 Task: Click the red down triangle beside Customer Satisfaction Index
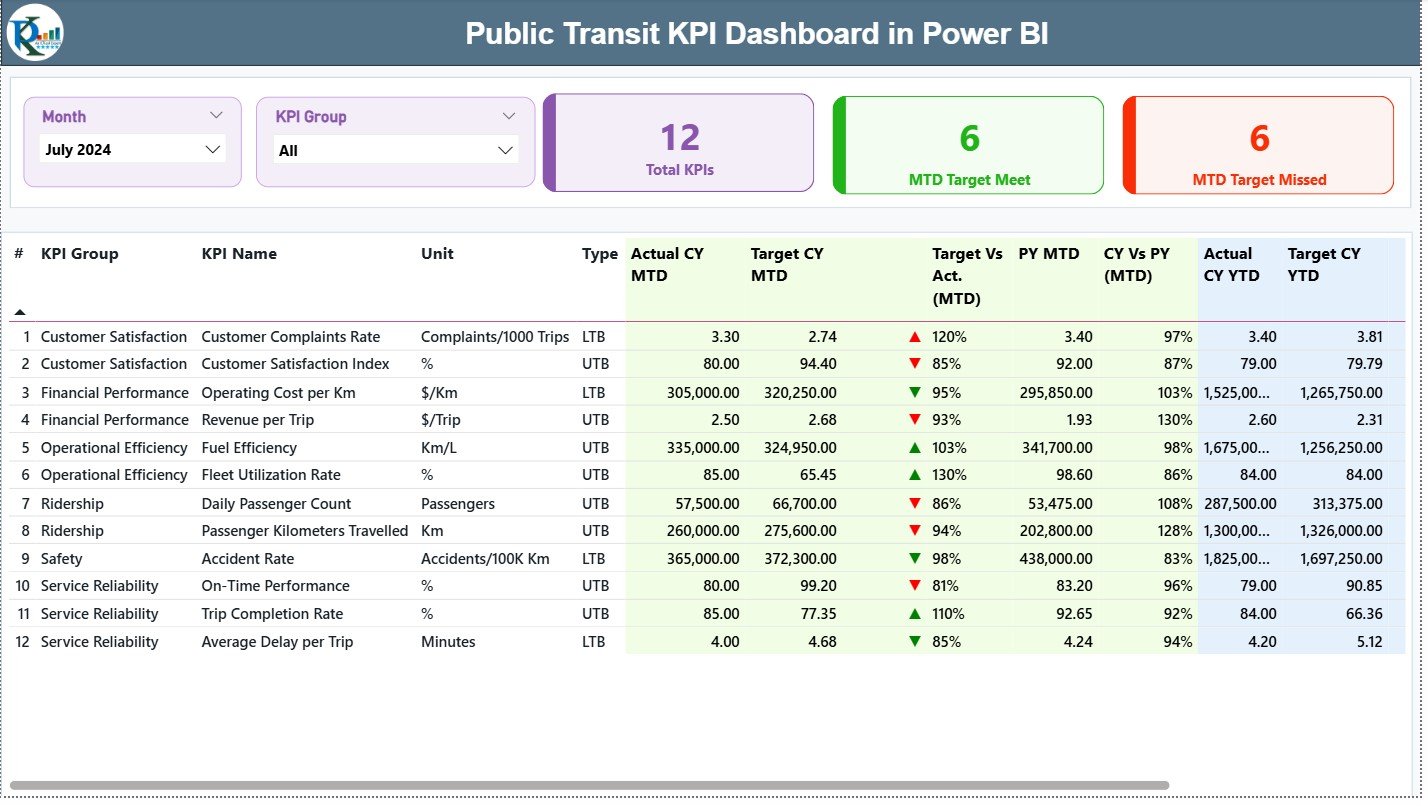(914, 364)
